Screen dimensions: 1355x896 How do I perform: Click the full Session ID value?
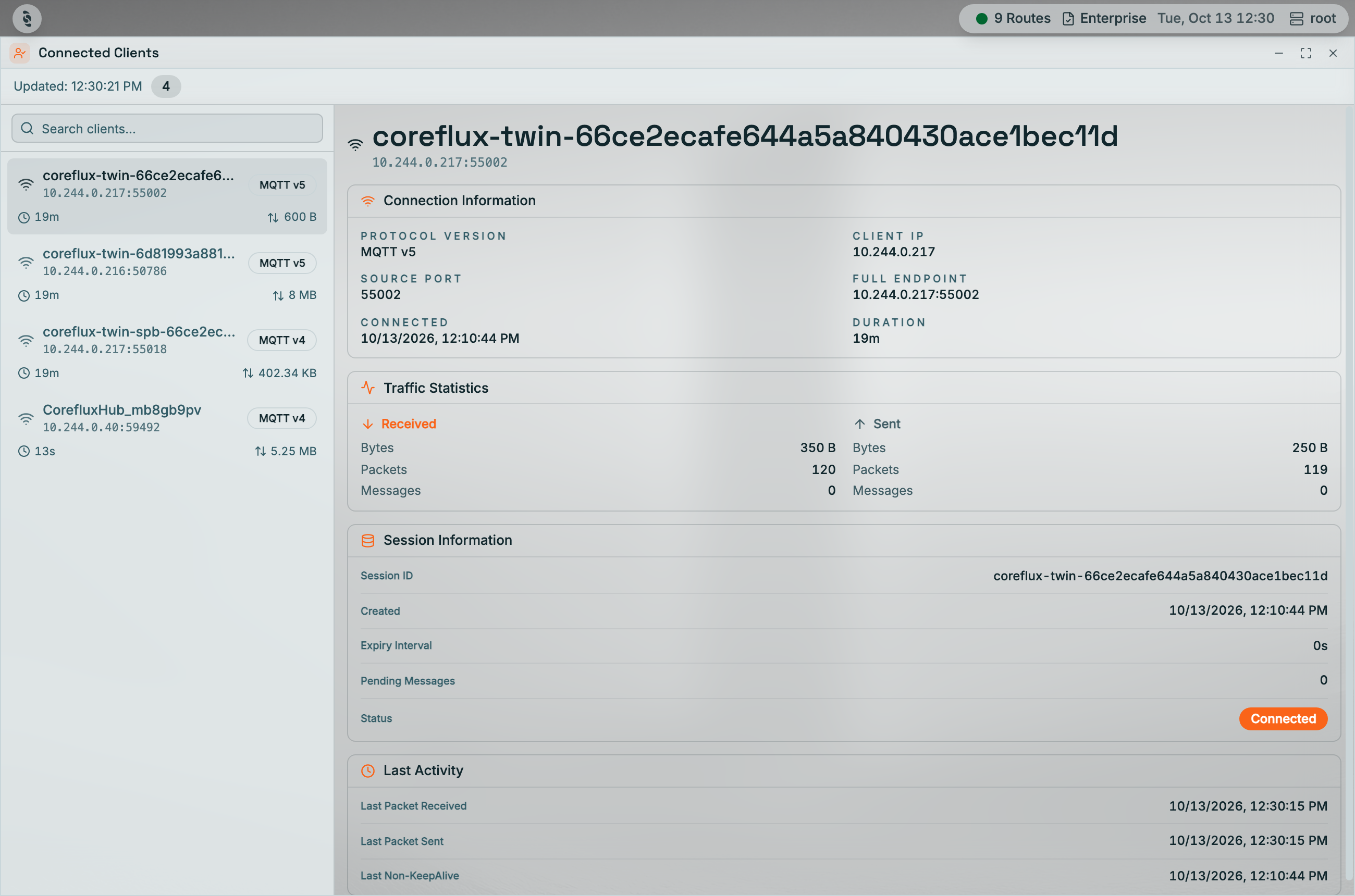1160,576
